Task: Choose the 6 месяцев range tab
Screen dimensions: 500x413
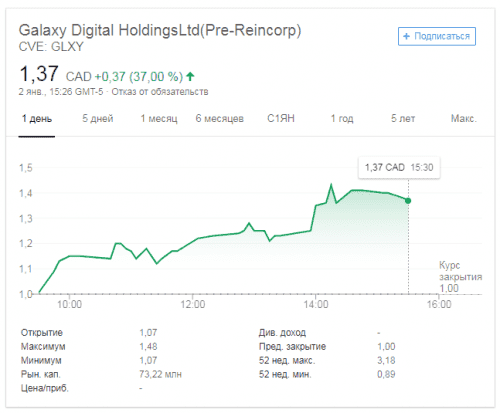Action: (x=220, y=119)
